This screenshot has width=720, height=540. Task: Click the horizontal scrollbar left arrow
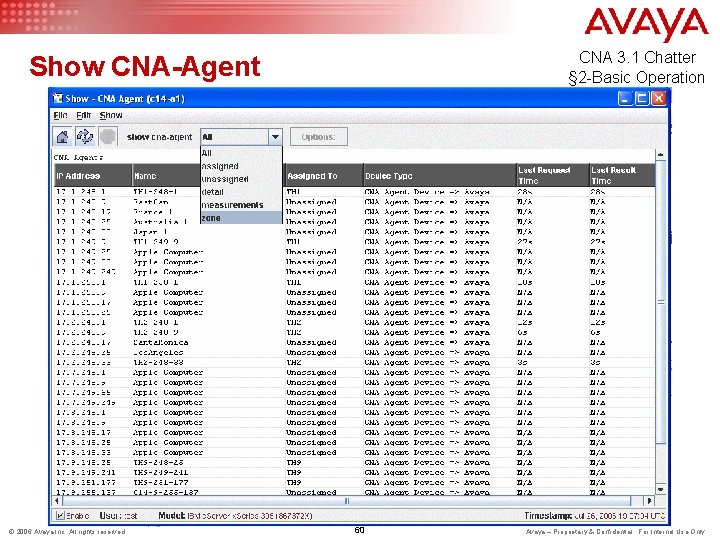[x=57, y=501]
